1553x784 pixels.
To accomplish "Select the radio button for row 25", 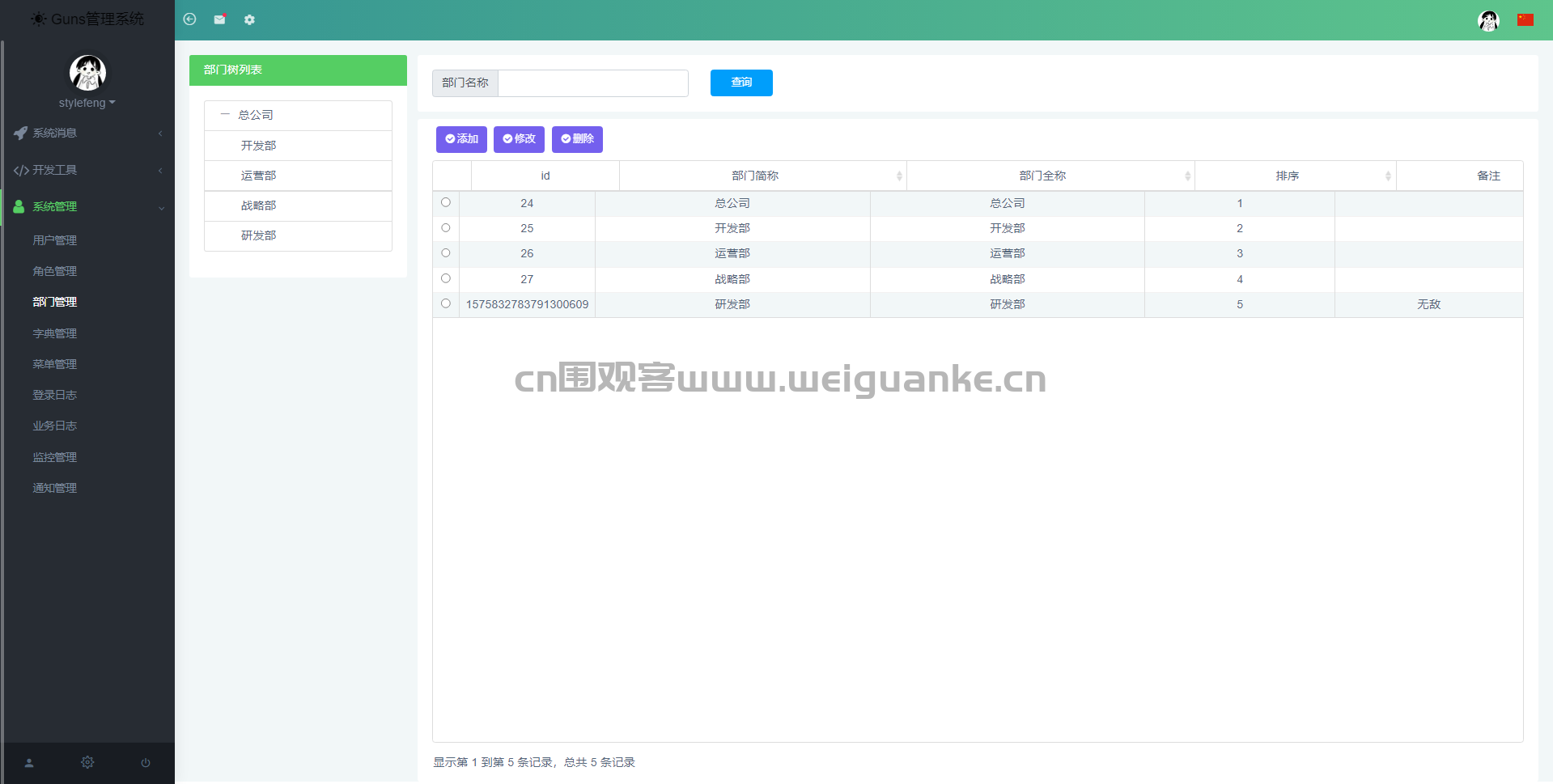I will coord(446,228).
